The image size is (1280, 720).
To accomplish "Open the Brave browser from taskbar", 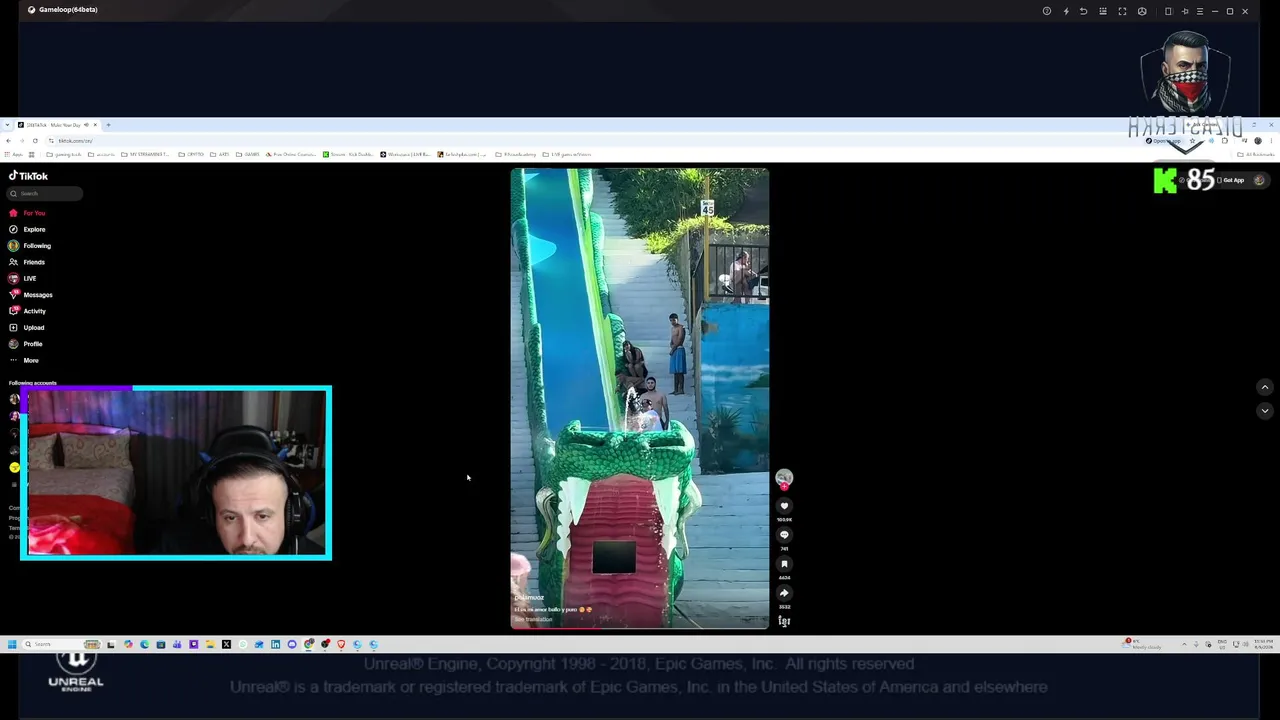I will click(x=341, y=644).
